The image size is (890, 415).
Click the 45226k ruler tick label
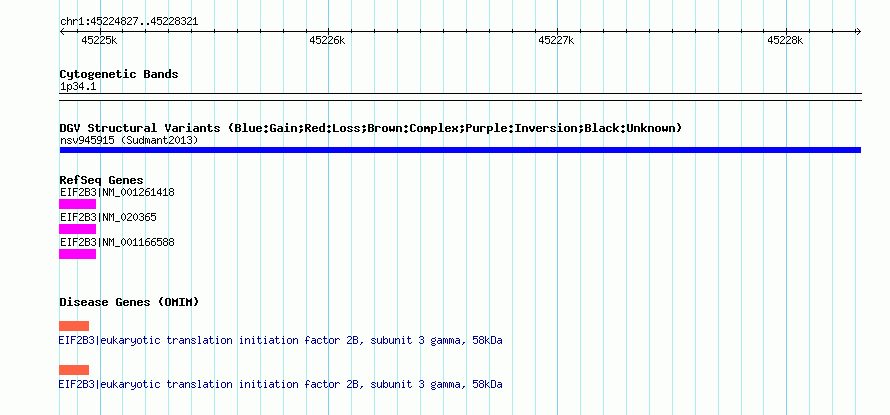pos(327,40)
